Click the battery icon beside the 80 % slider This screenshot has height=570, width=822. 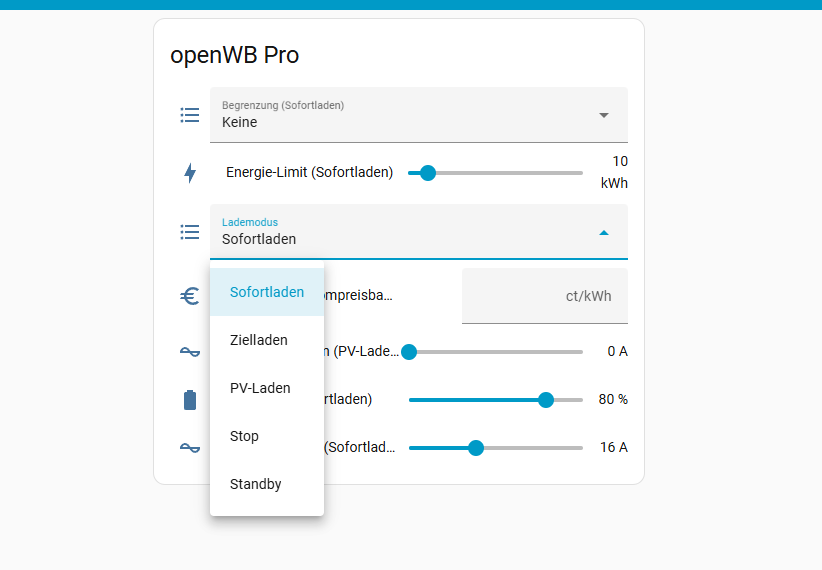[190, 400]
